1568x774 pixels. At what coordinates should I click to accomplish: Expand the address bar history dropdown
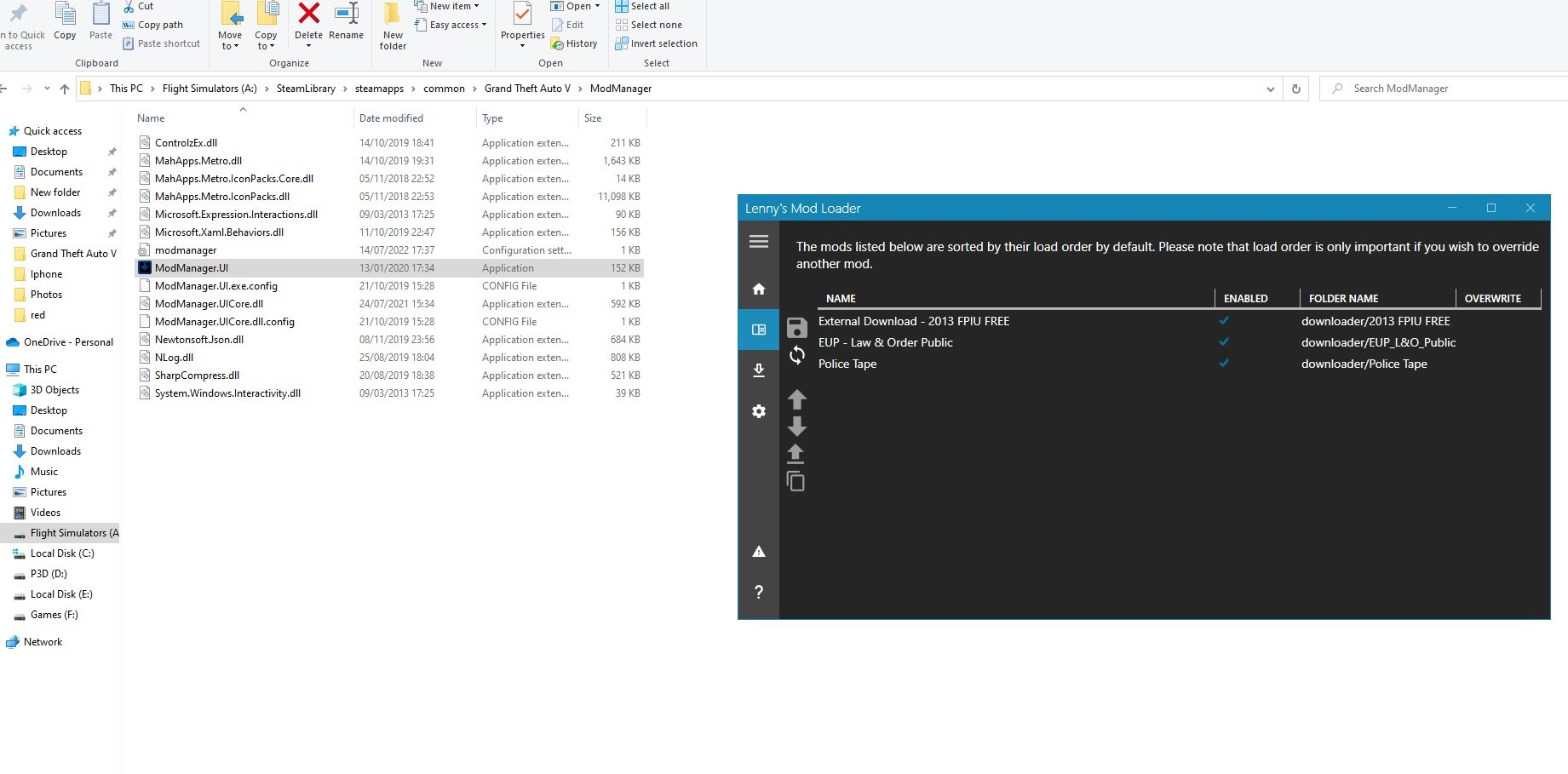click(x=1270, y=89)
